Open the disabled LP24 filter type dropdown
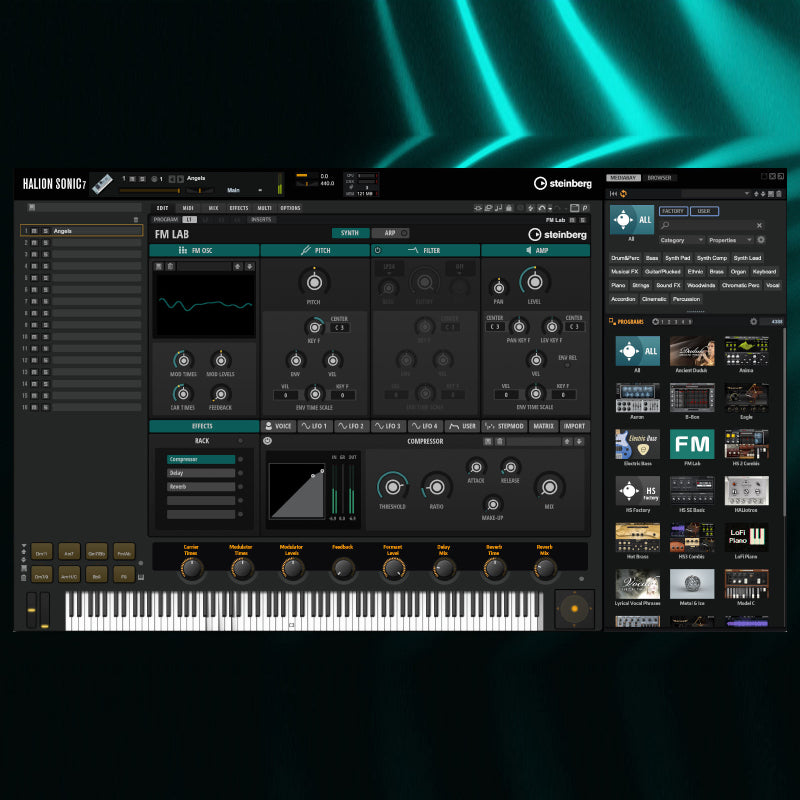 389,266
